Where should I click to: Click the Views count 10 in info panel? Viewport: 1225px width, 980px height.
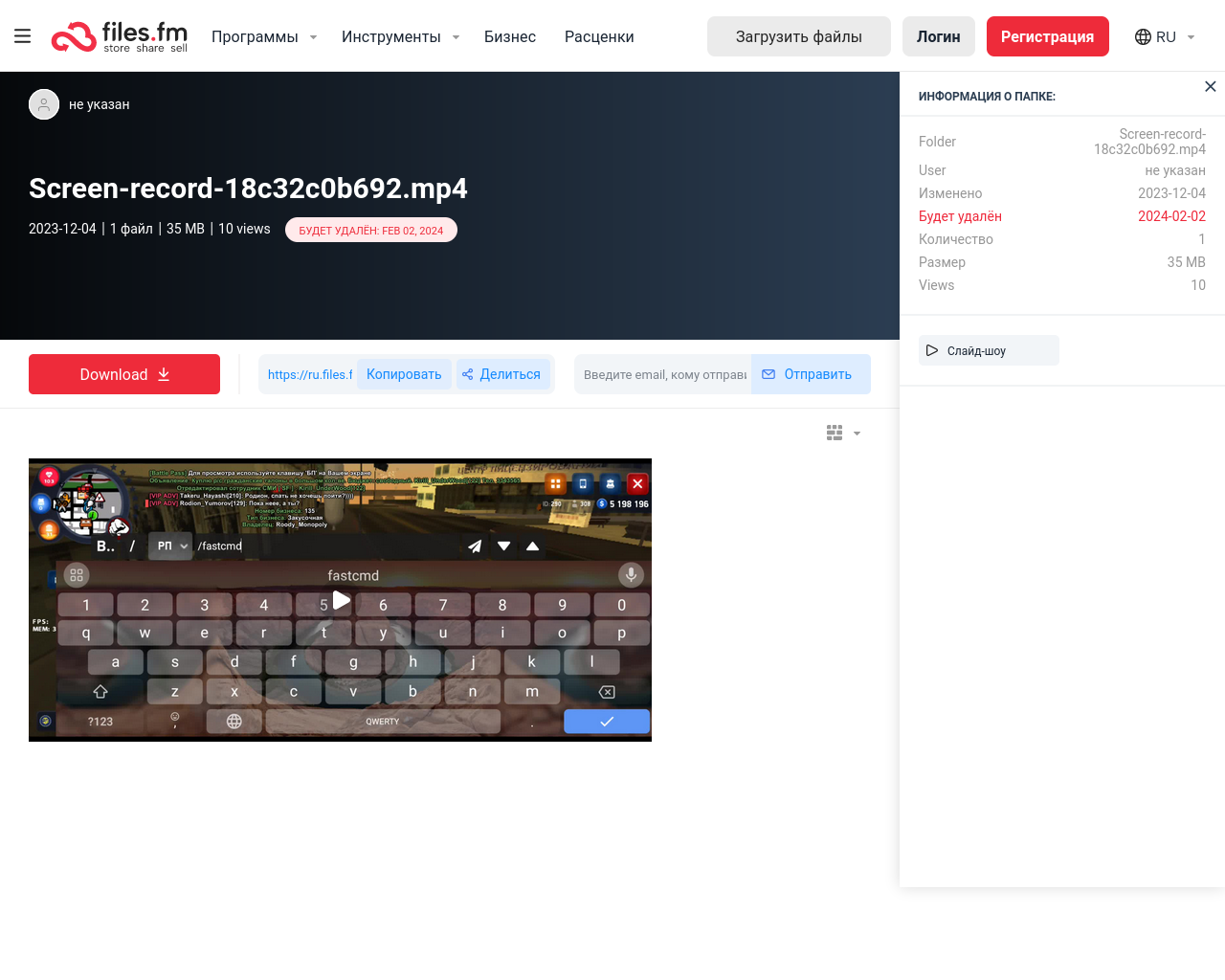[1198, 285]
